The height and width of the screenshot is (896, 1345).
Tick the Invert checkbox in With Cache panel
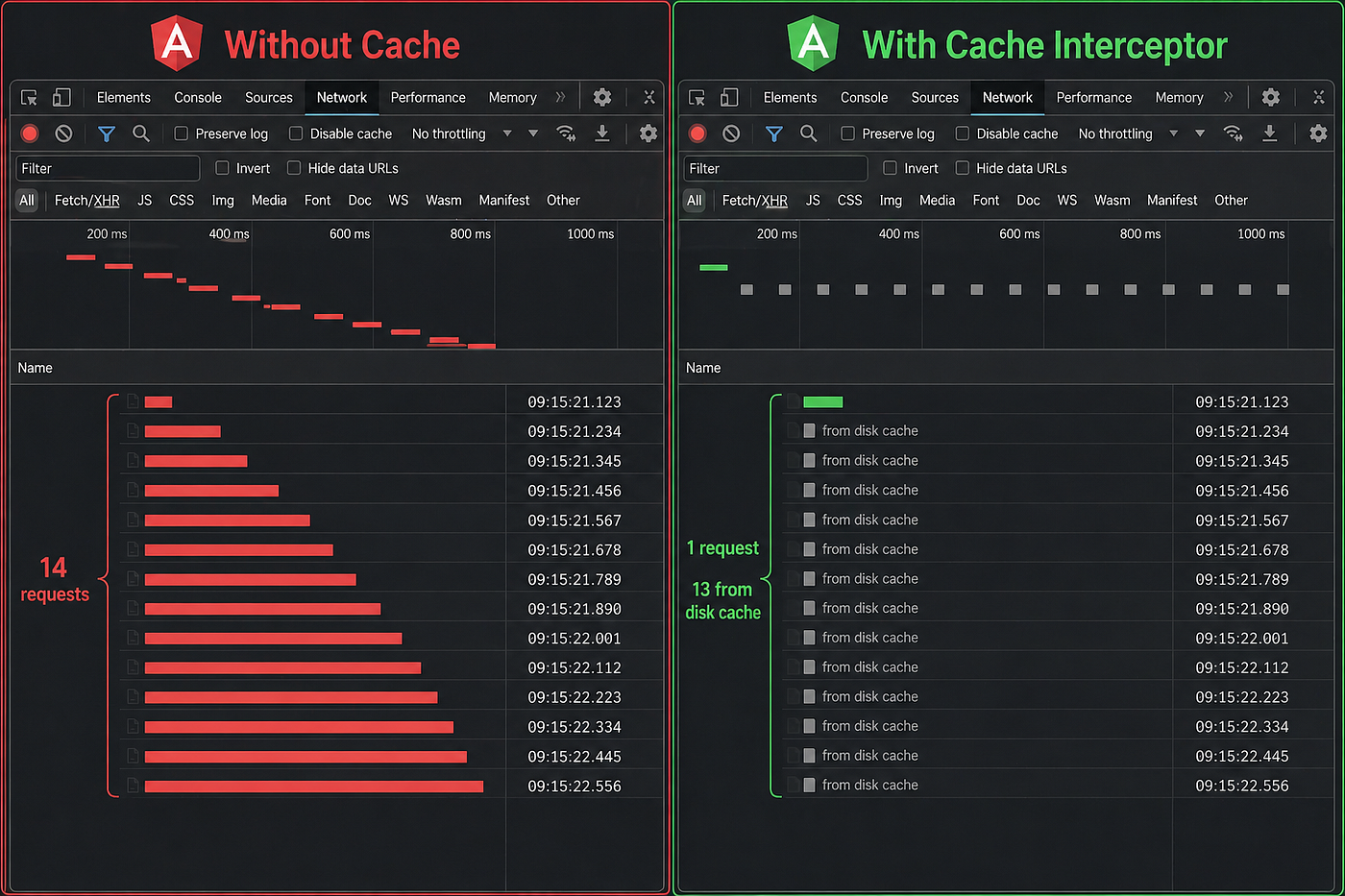(890, 168)
